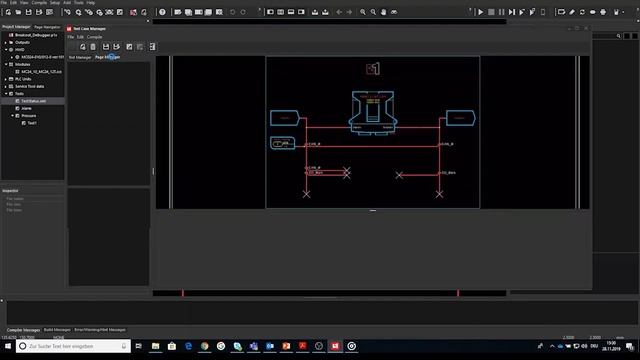
Task: Click the circular arrows Refresh icon
Action: (582, 12)
